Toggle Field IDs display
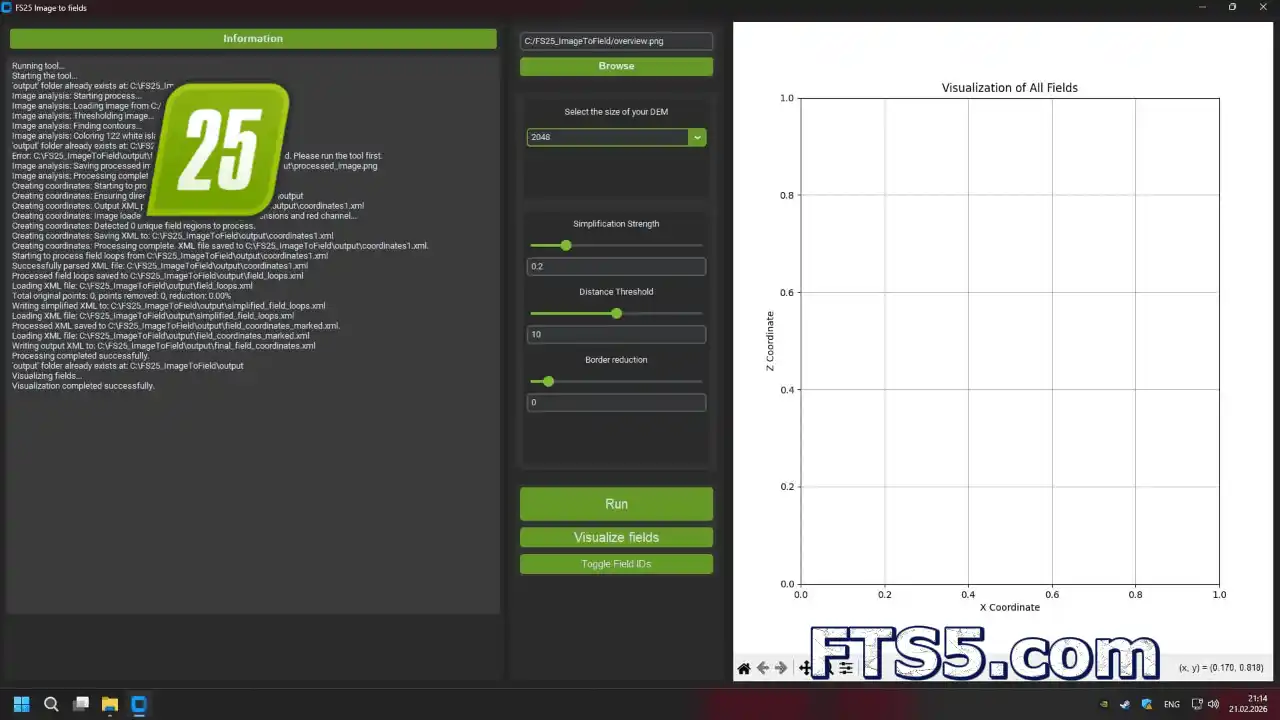The image size is (1280, 720). pyautogui.click(x=616, y=564)
